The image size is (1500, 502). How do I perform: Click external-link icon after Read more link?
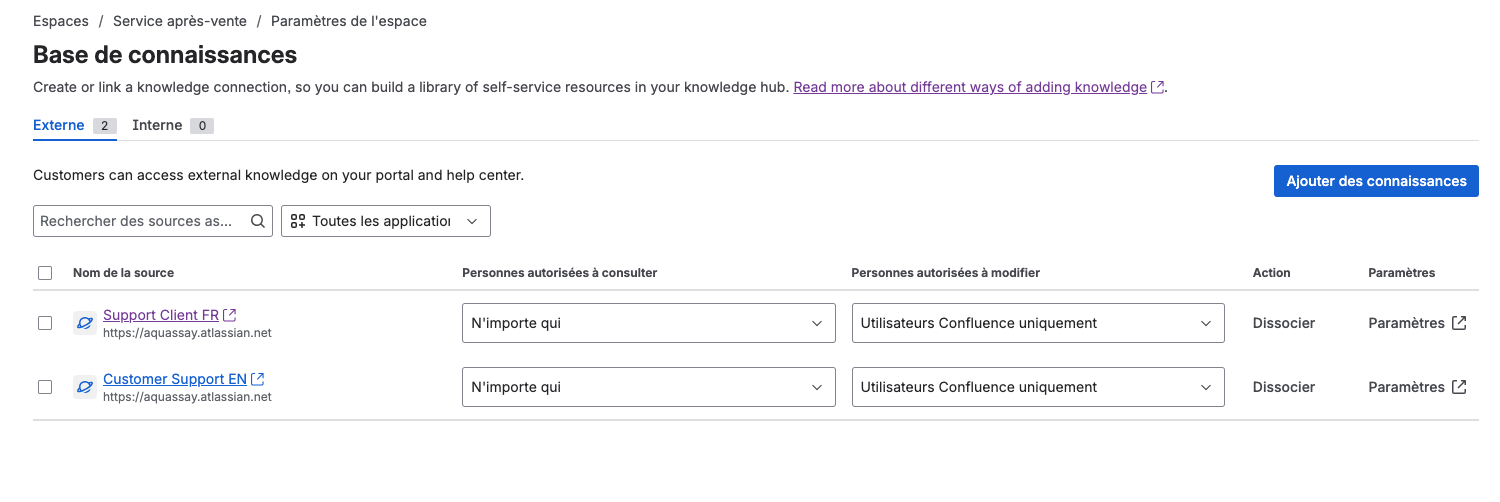(1157, 87)
